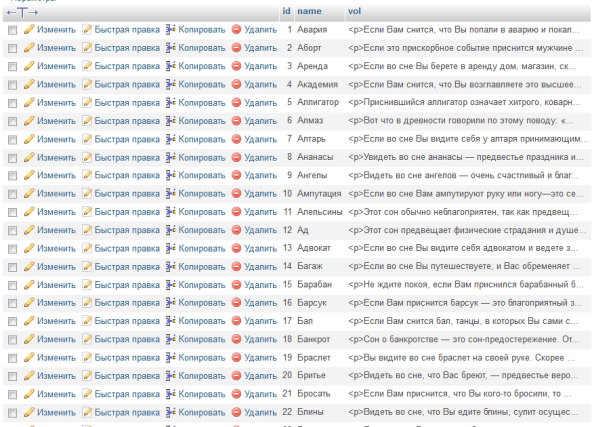592x427 pixels.
Task: Click Удалить link for row Апельсины
Action: point(261,212)
